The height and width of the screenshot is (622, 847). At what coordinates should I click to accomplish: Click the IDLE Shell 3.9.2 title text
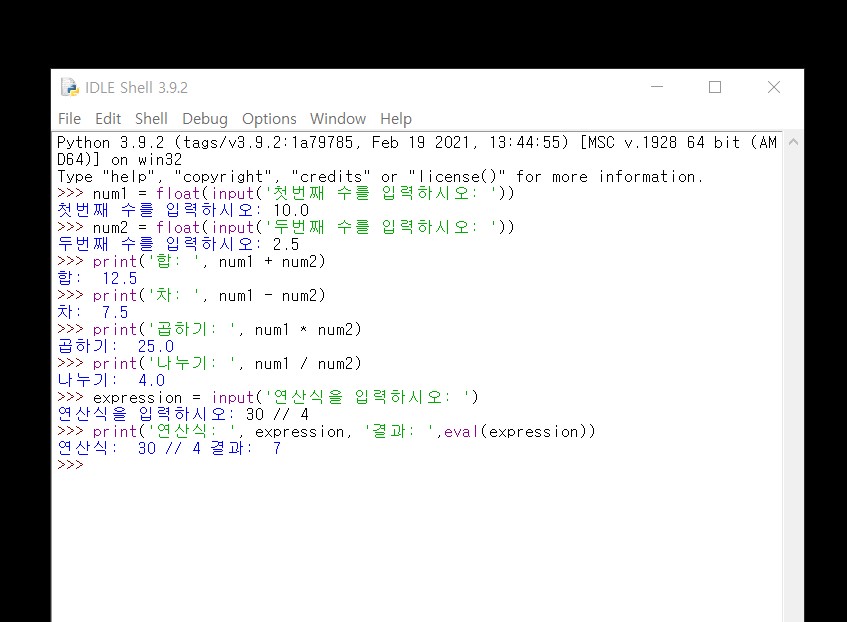137,88
